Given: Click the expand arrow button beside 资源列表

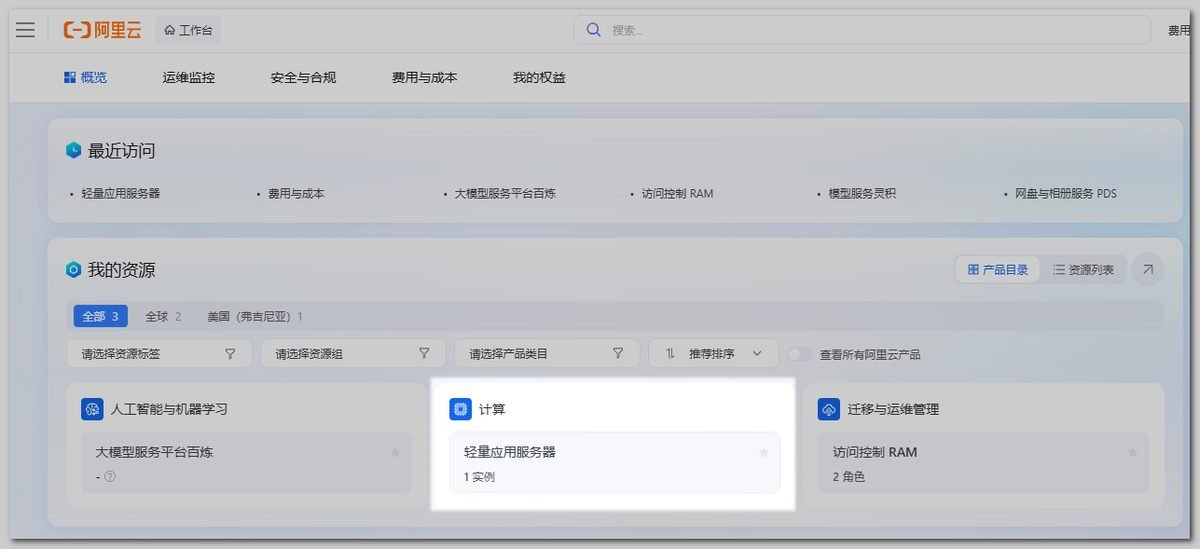Looking at the screenshot, I should click(x=1147, y=269).
